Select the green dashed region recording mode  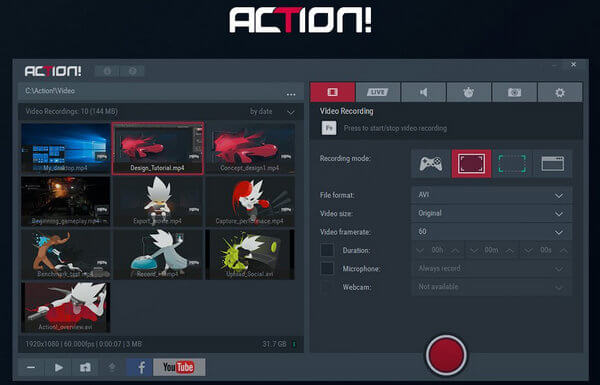[x=512, y=164]
